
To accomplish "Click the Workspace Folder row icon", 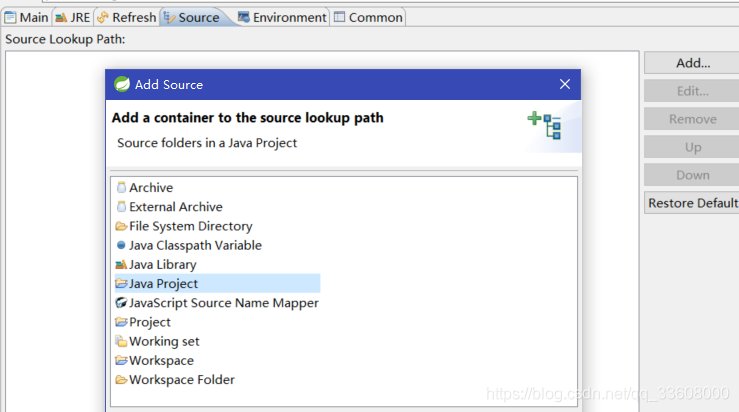I will (121, 379).
